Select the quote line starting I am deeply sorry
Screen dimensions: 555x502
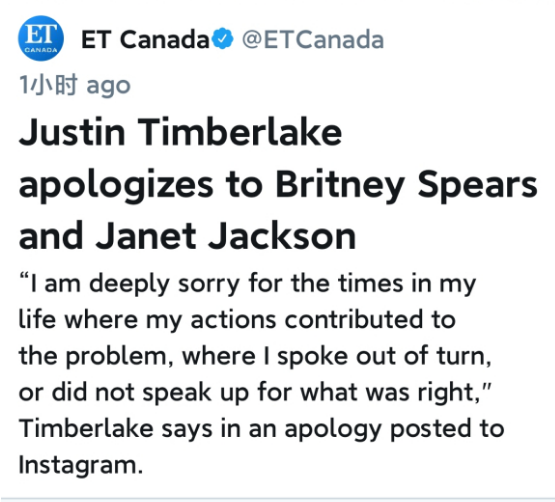click(x=247, y=284)
